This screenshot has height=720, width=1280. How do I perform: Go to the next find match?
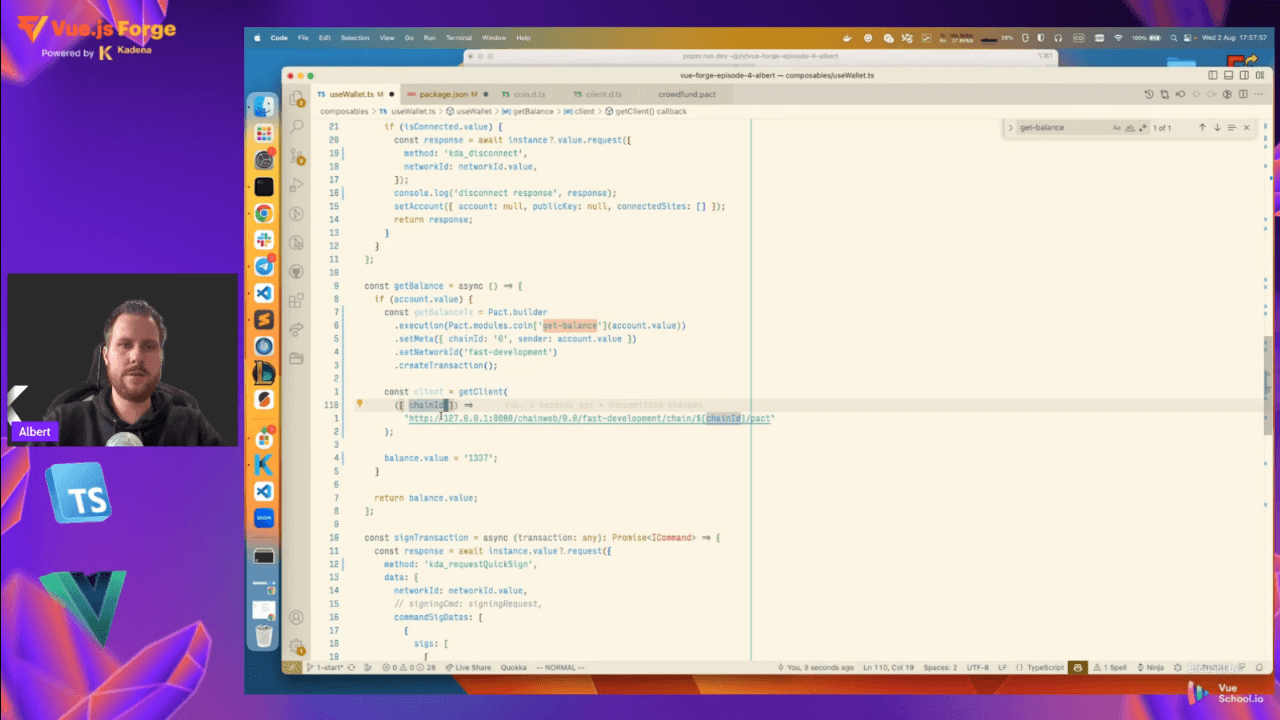tap(1217, 128)
